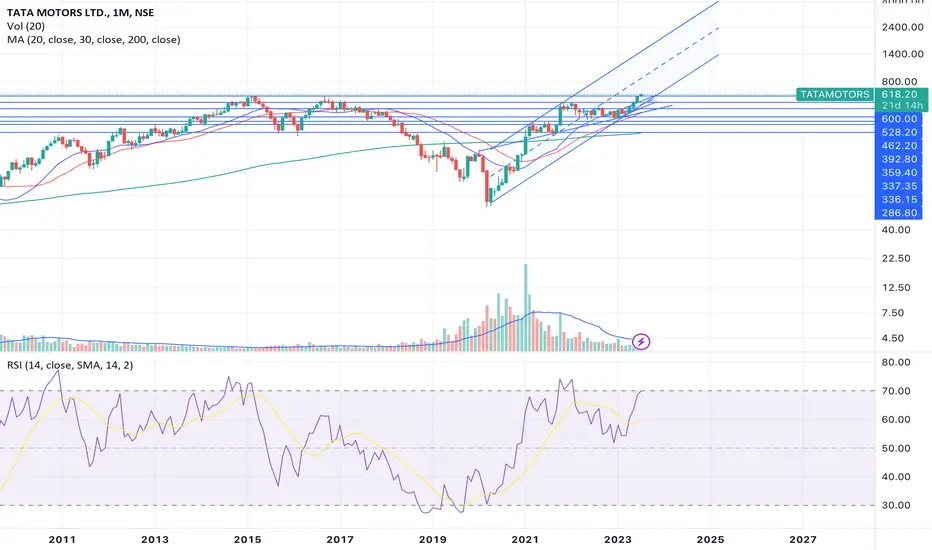
Task: Click the 2017 label on time axis
Action: coord(340,540)
